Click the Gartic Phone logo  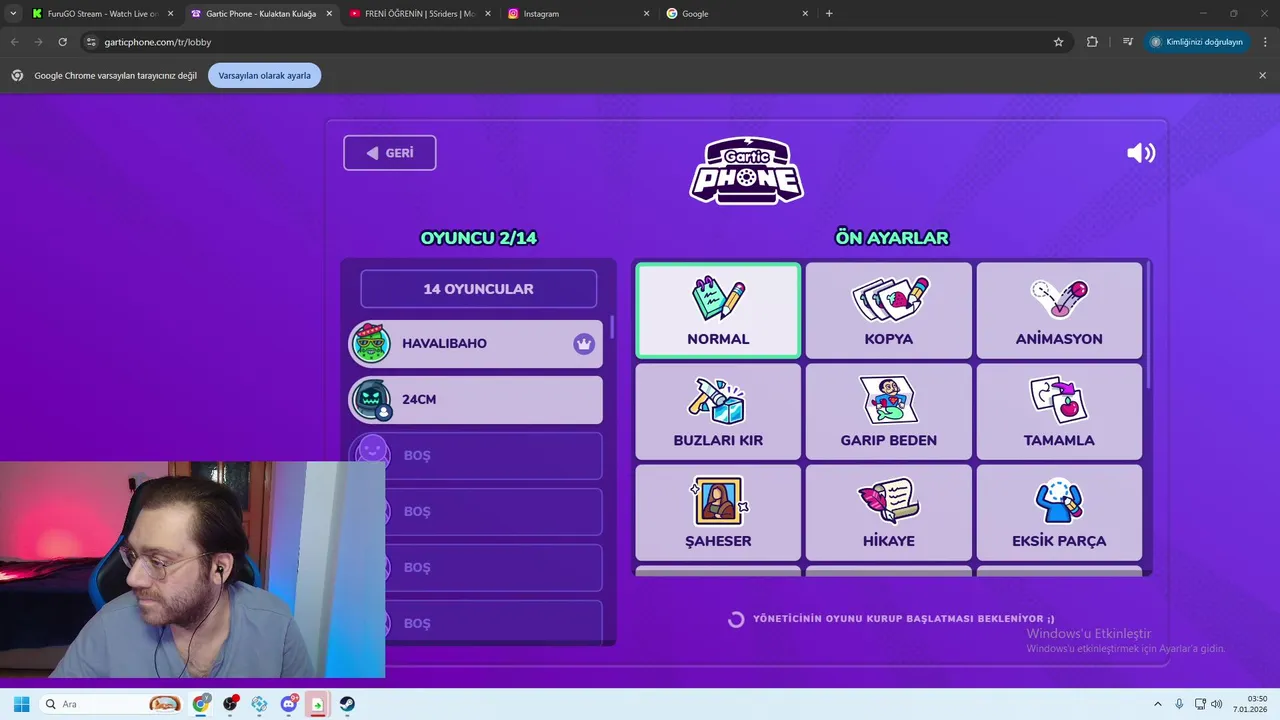[x=747, y=170]
